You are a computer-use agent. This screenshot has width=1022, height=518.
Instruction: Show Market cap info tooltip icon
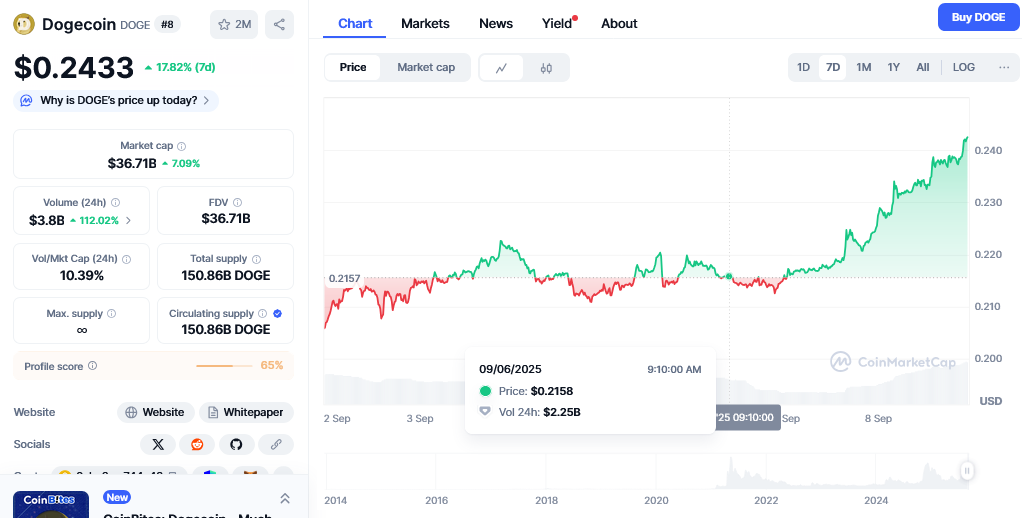click(x=182, y=146)
